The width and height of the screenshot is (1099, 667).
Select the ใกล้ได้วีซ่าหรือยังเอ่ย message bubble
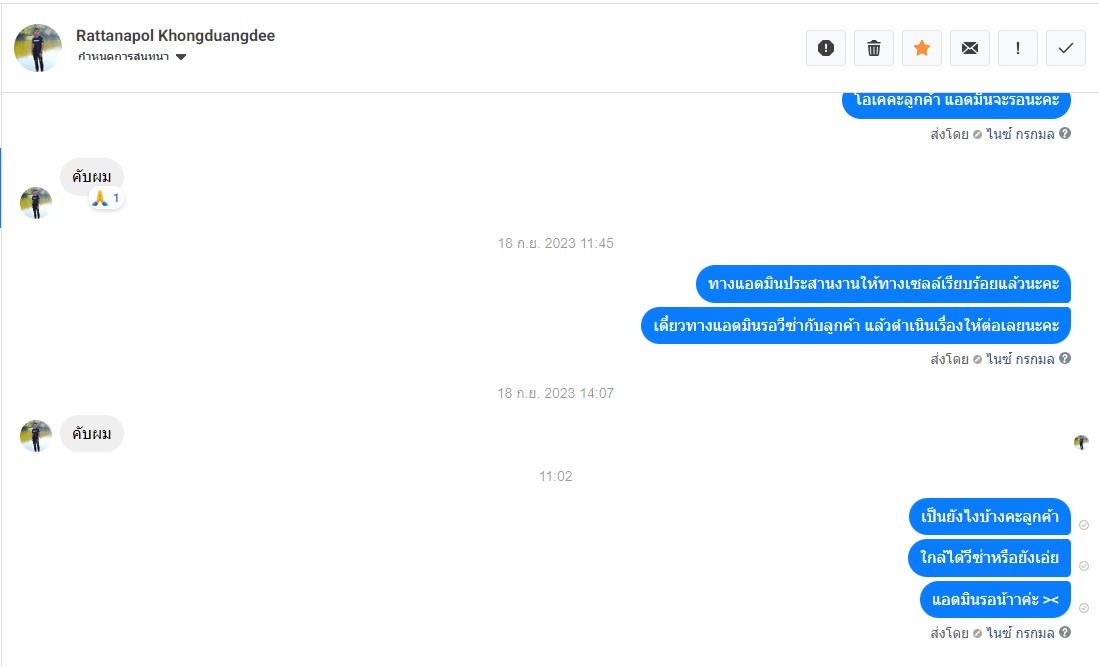pos(990,558)
